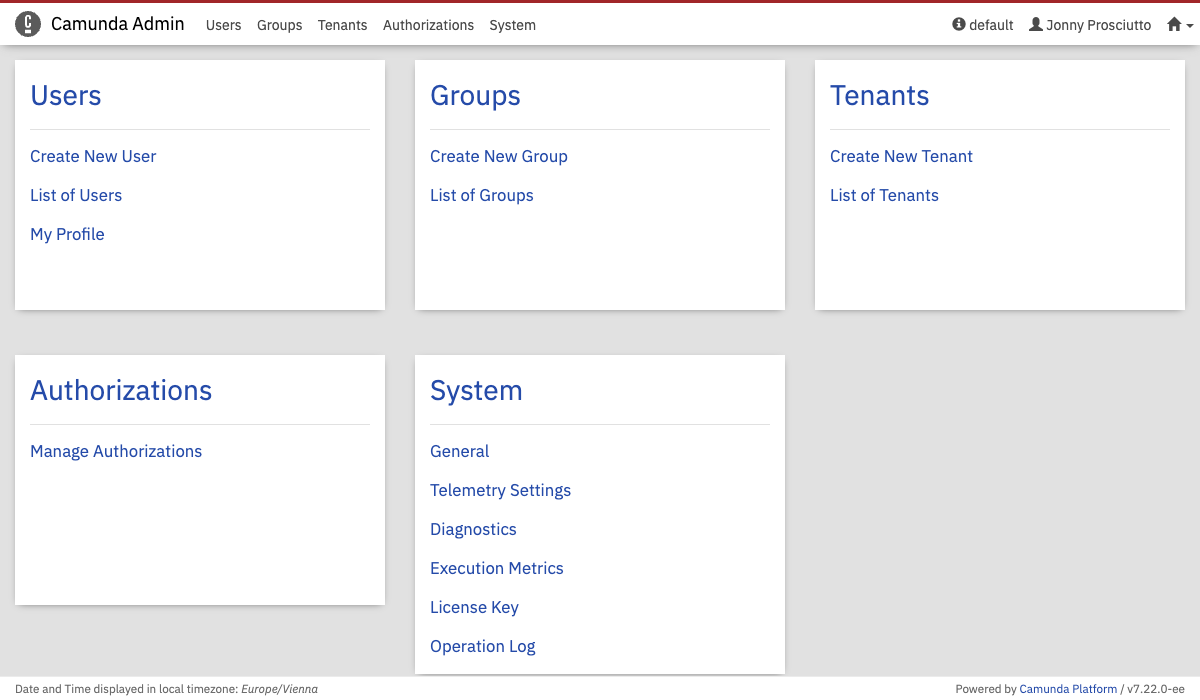Open the Users menu in navbar

[223, 25]
